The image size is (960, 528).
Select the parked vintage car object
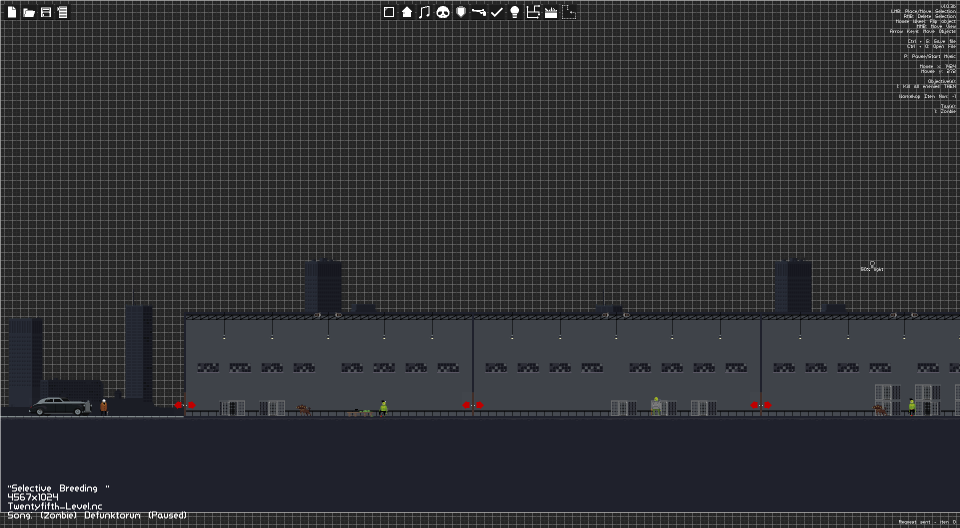[59, 407]
